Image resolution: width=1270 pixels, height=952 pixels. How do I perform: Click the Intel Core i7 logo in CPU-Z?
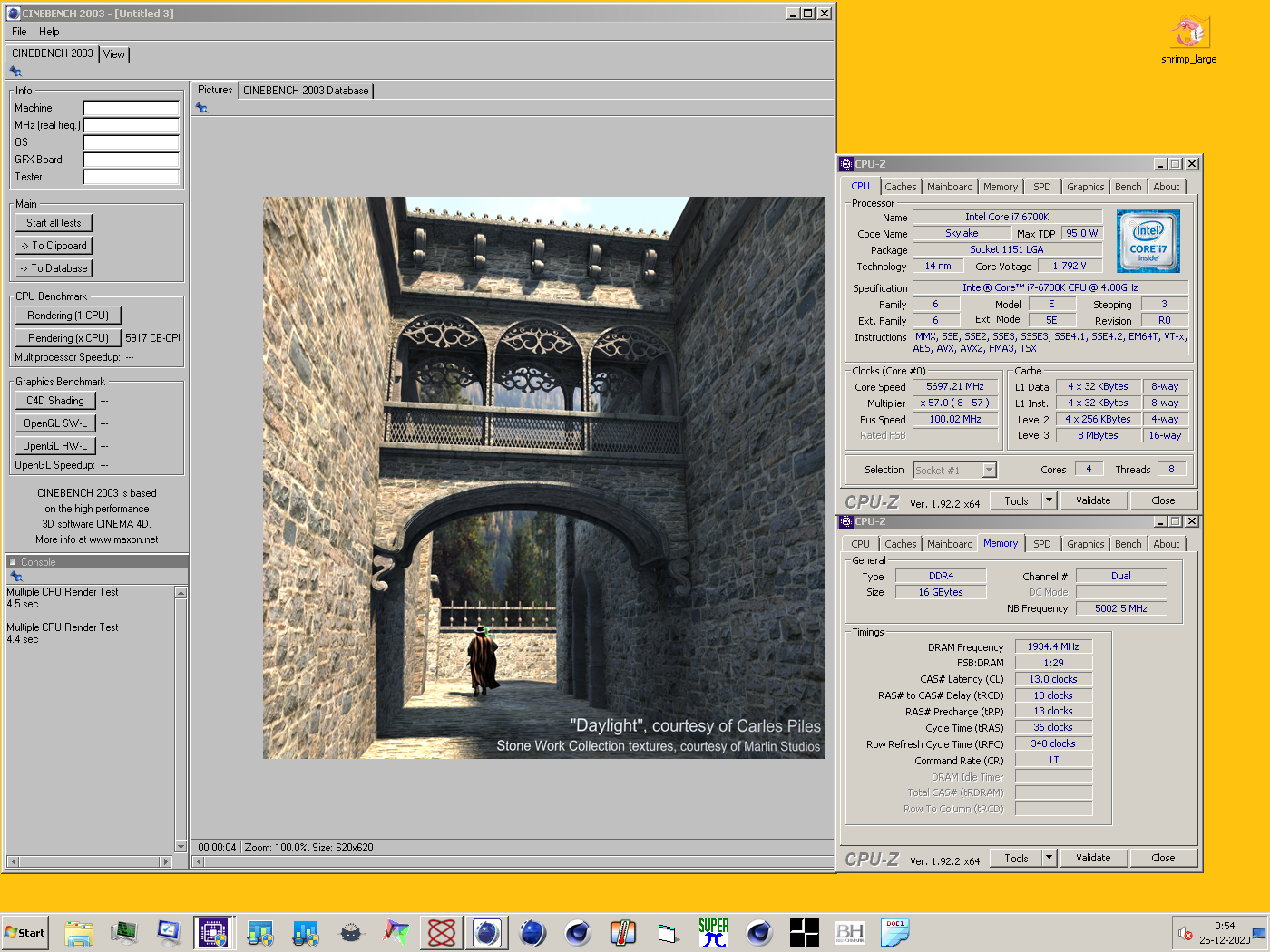(1148, 241)
